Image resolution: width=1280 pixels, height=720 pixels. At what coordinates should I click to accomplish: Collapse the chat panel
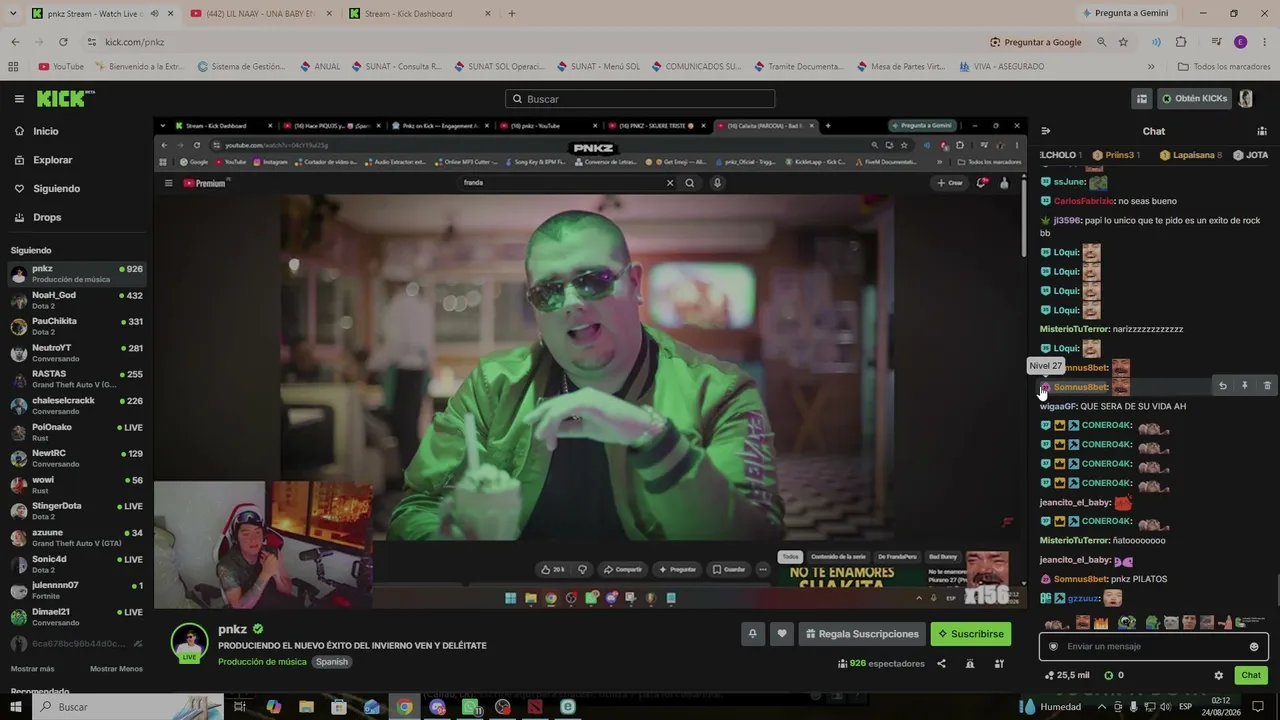[1045, 131]
